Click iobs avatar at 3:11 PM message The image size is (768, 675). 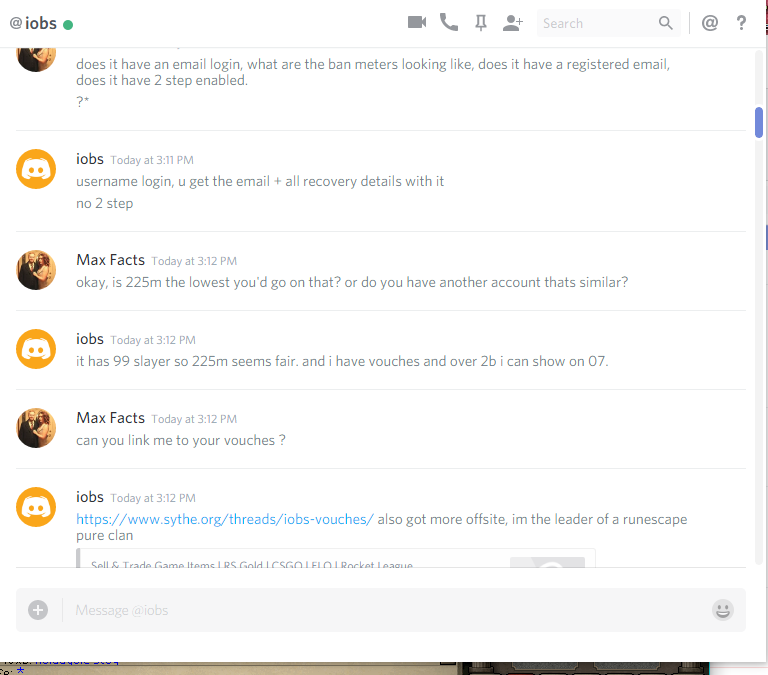pyautogui.click(x=36, y=169)
